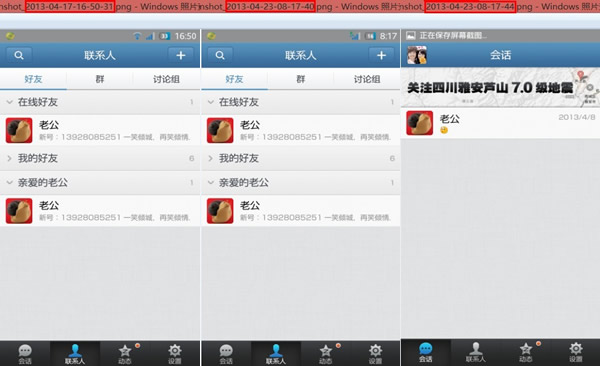Screen dimensions: 600x366
Task: Tap battery icon in the 8:17 status bar
Action: (370, 36)
